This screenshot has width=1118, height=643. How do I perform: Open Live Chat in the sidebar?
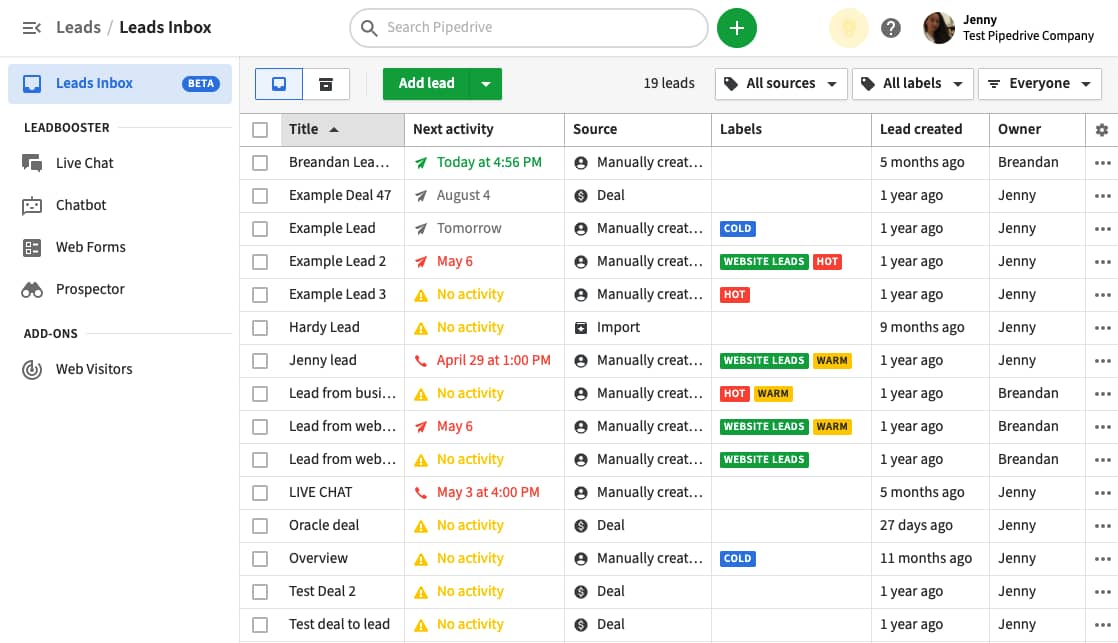84,163
